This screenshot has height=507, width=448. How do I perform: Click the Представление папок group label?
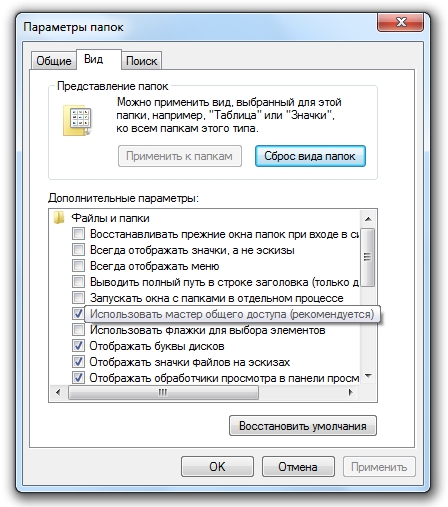tap(113, 86)
